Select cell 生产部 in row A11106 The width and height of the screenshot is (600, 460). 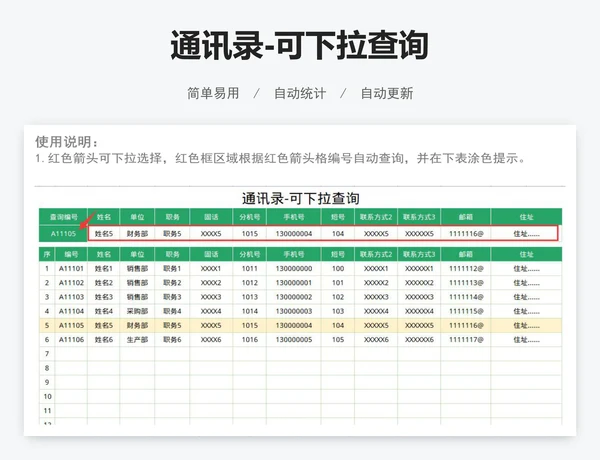(x=137, y=339)
